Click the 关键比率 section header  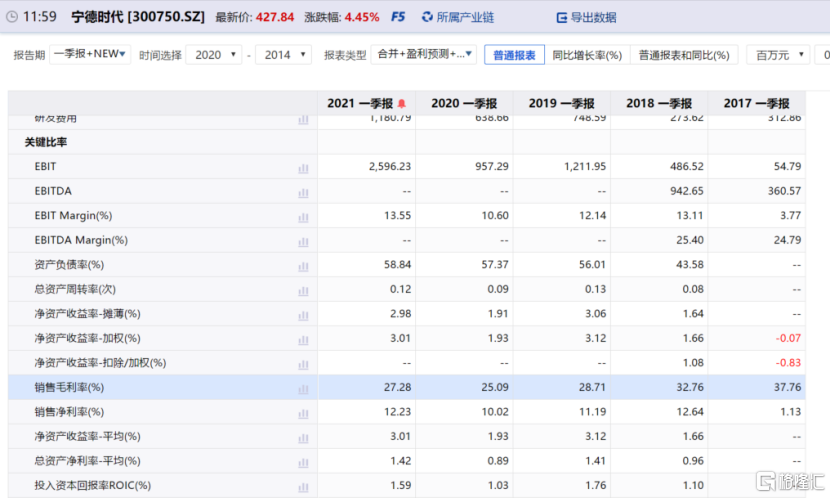(46, 142)
